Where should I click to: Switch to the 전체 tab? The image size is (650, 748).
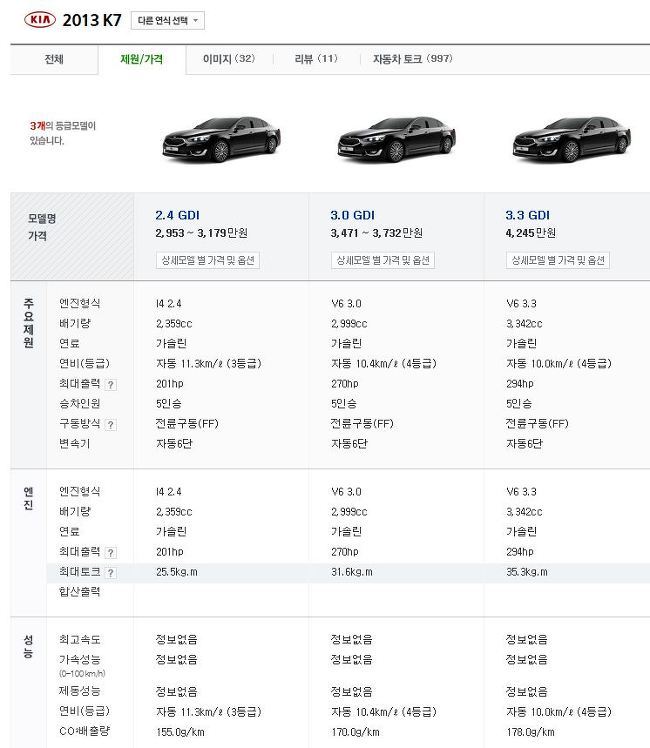click(x=54, y=59)
